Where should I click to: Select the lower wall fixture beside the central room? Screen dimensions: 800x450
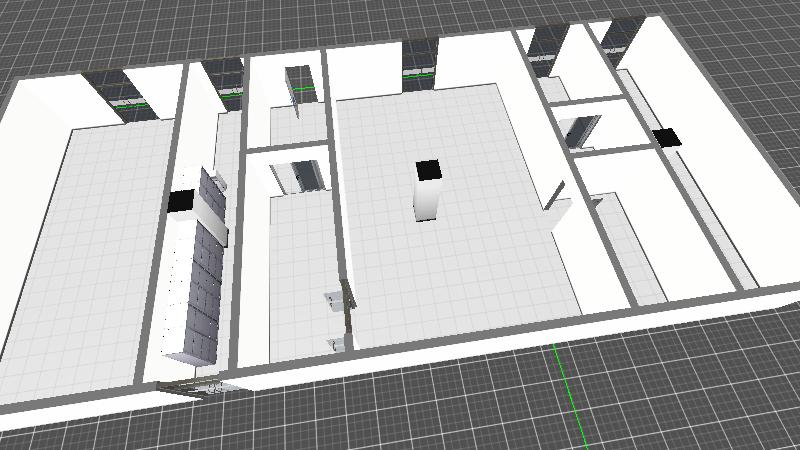pos(336,343)
